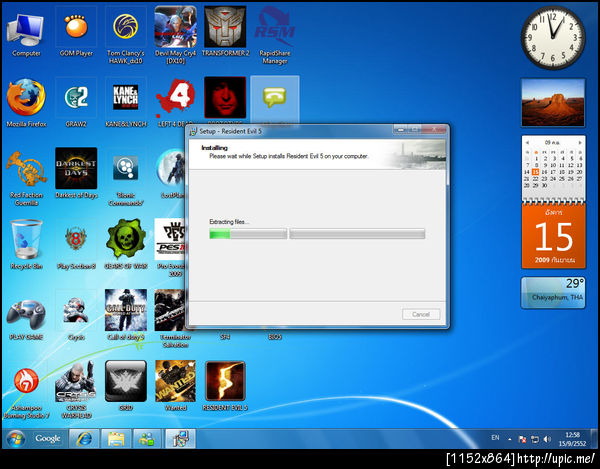Viewport: 600px width, 469px height.
Task: Click the EN language indicator
Action: click(495, 438)
